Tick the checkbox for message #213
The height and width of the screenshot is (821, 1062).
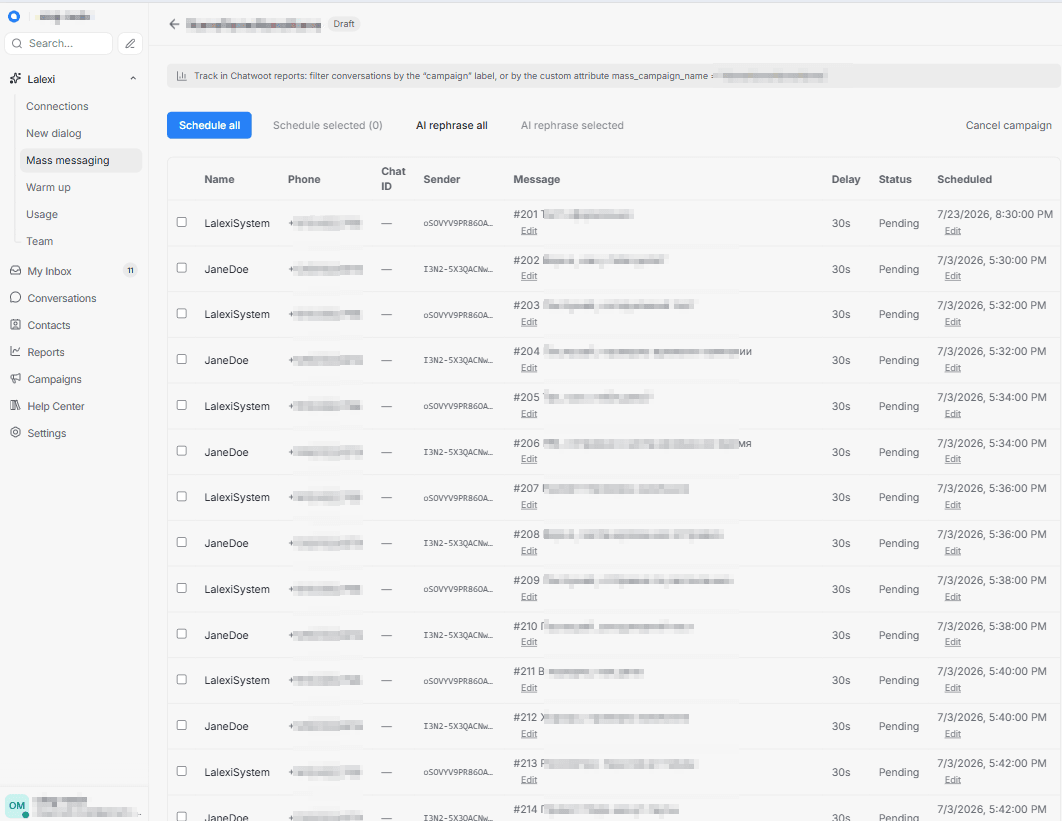pyautogui.click(x=182, y=771)
